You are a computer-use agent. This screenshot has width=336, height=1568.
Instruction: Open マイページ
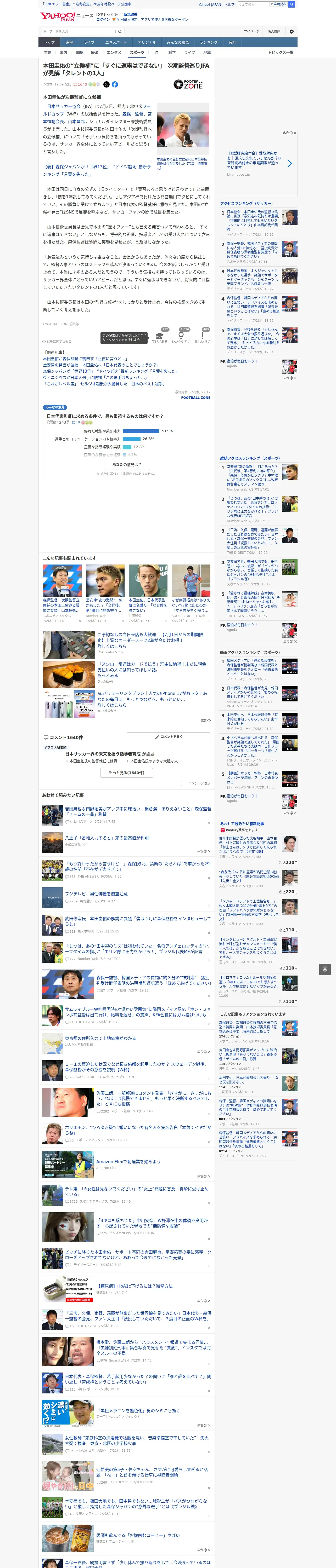(x=251, y=31)
